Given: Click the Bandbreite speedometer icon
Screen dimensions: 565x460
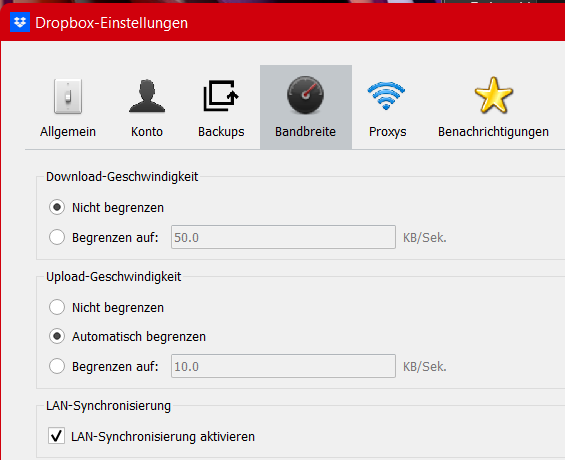Looking at the screenshot, I should click(306, 95).
